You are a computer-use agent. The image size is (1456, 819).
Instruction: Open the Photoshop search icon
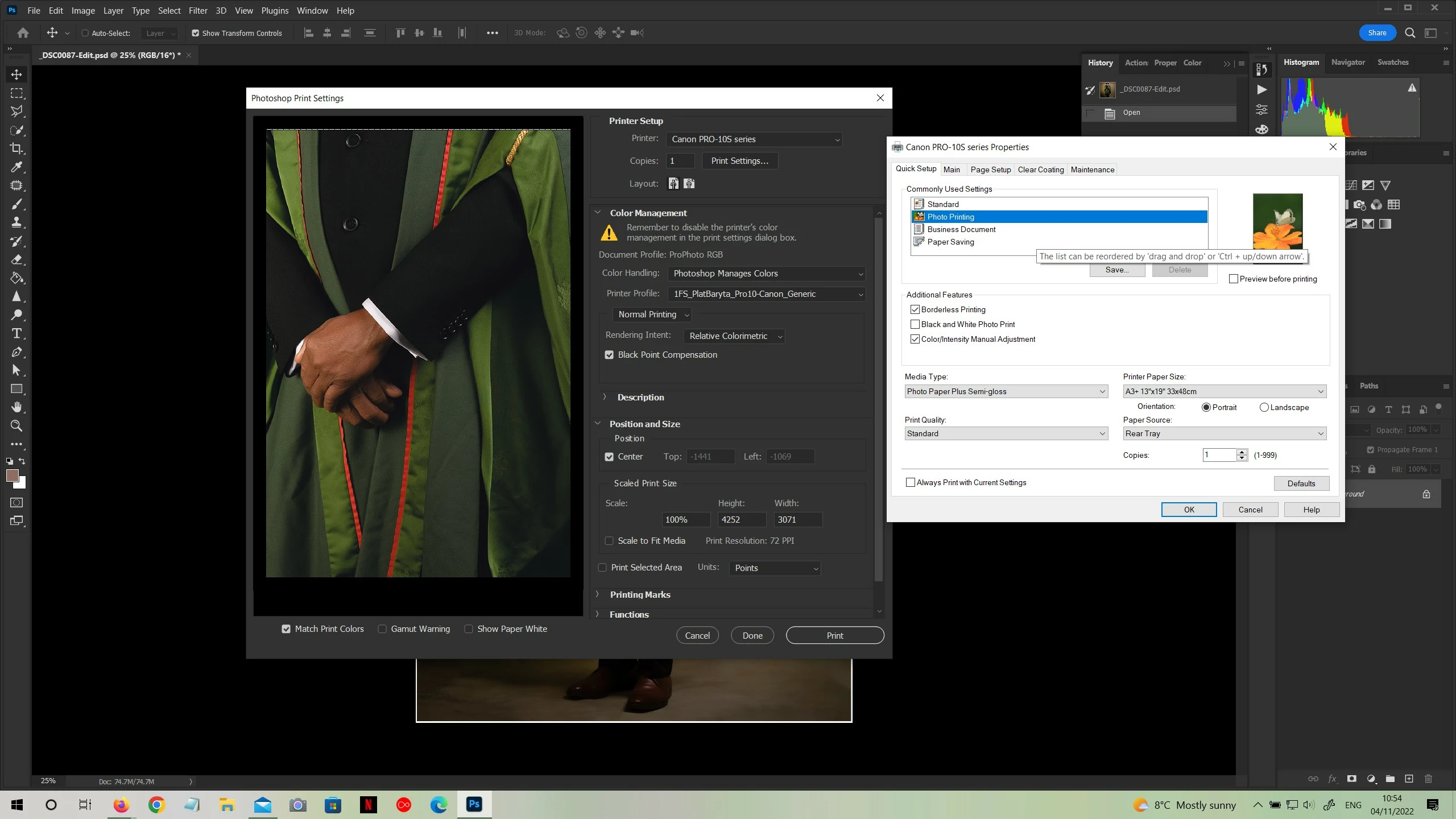pyautogui.click(x=1410, y=33)
